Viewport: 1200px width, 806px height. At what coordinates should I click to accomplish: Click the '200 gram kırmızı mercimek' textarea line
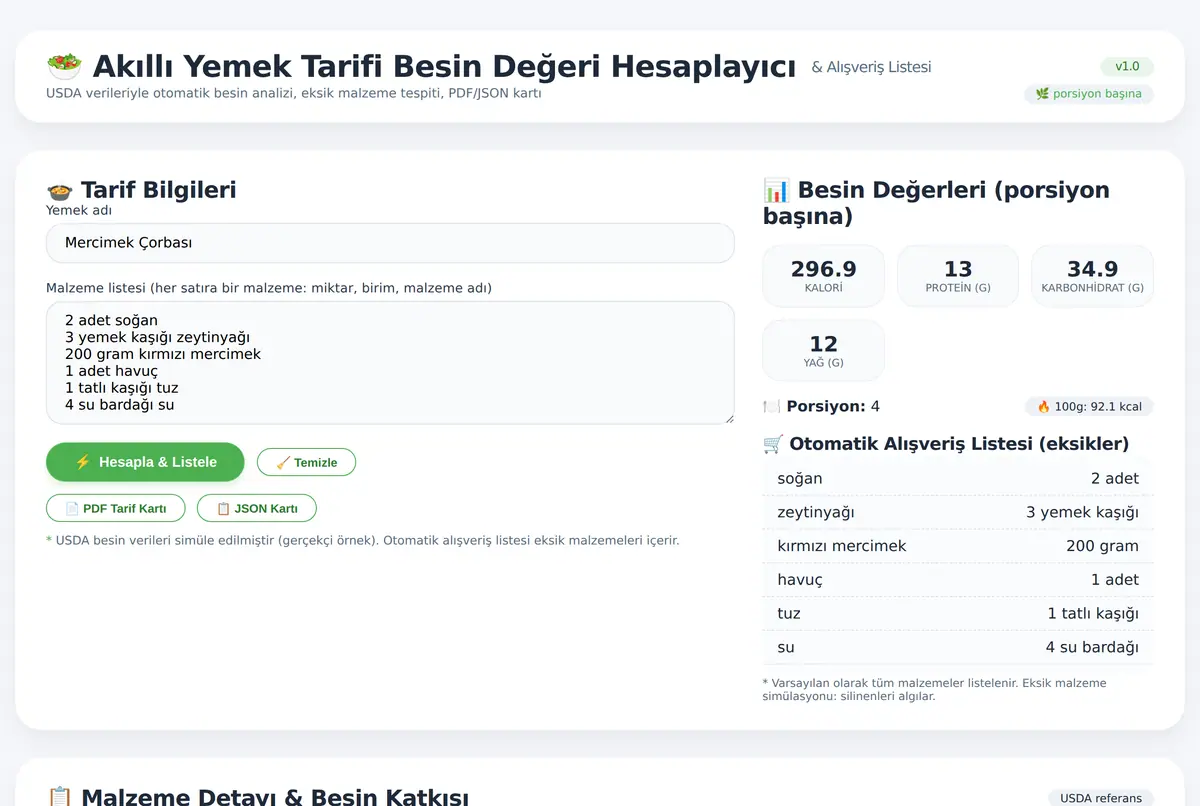(x=163, y=354)
